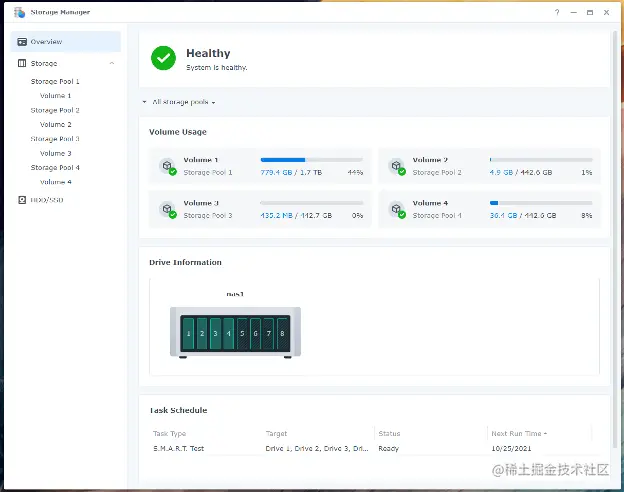Image resolution: width=624 pixels, height=492 pixels.
Task: Click the nas1 device label
Action: pyautogui.click(x=235, y=294)
